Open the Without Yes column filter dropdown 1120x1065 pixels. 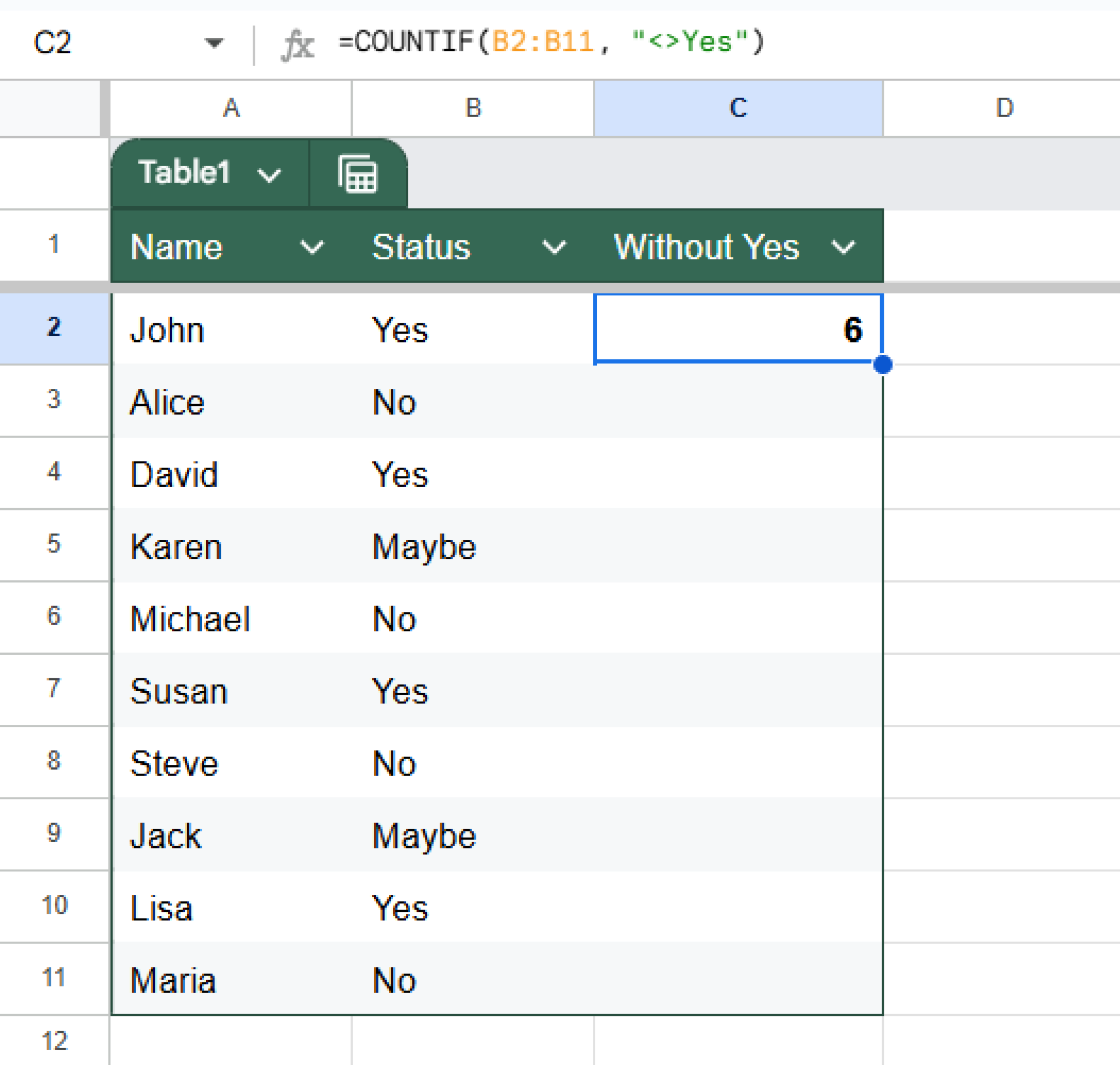pos(843,246)
